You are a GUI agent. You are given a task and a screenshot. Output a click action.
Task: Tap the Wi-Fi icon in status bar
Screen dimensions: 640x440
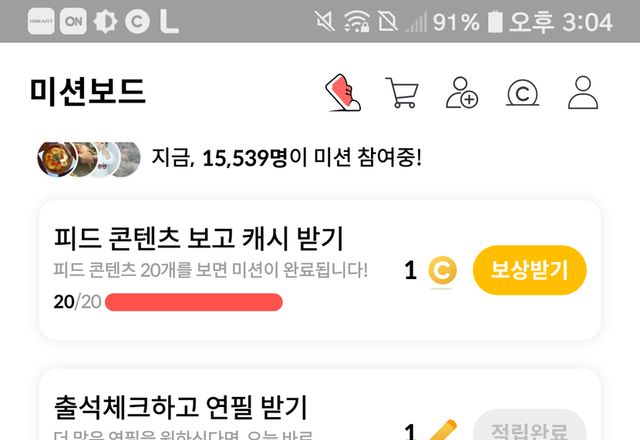click(356, 21)
